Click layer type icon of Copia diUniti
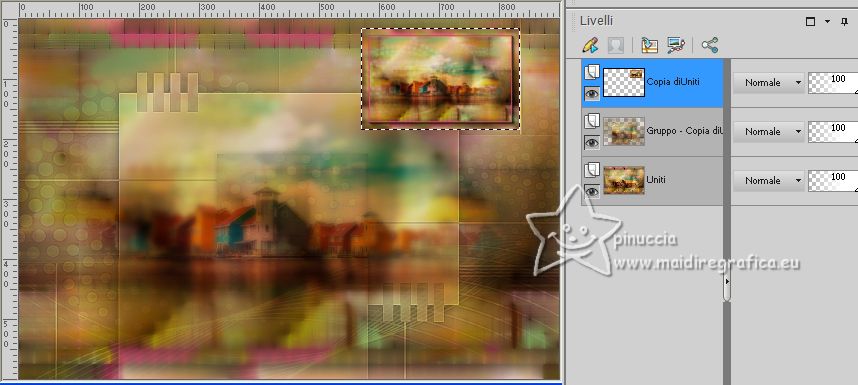 (592, 72)
